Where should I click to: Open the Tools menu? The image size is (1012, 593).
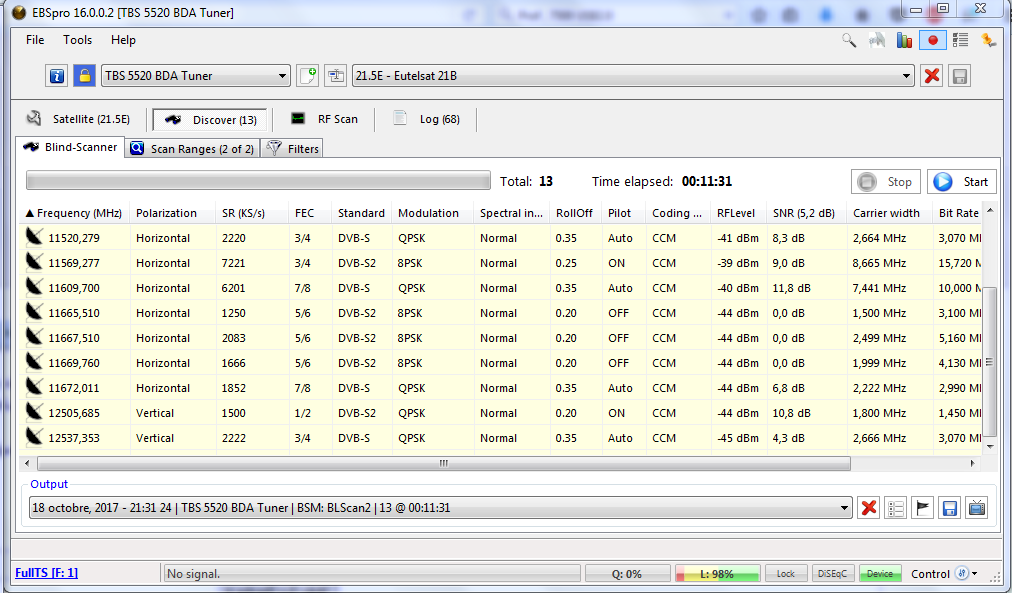point(77,40)
